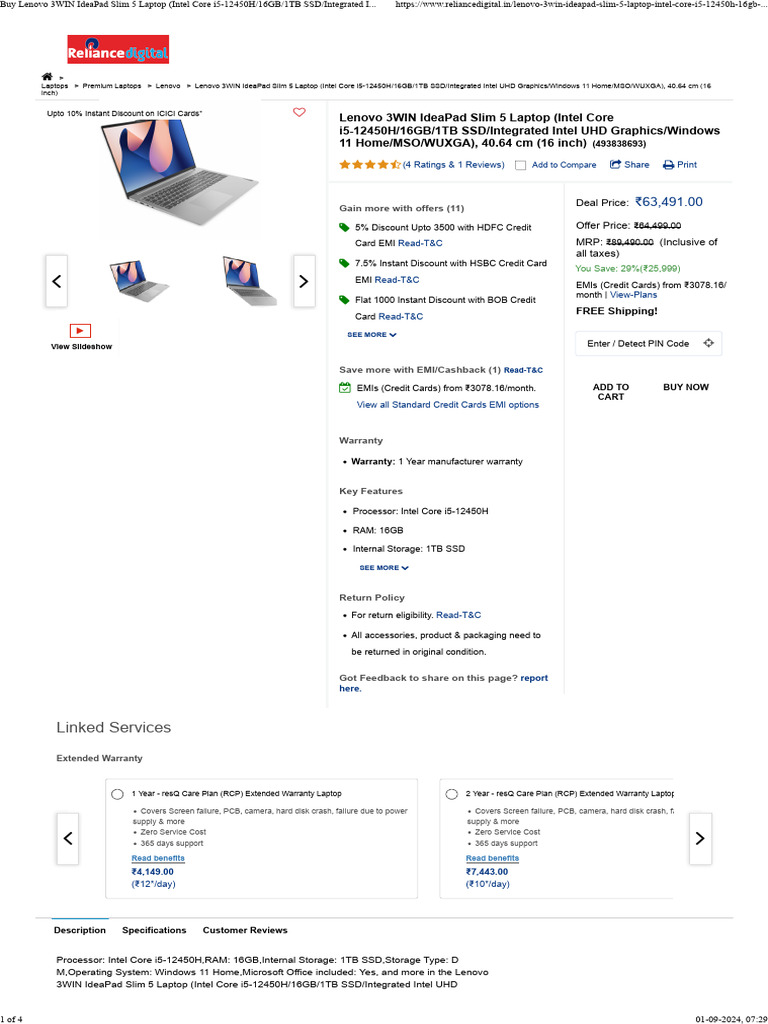Open View-Plans for EMI options
768x1024 pixels.
tap(634, 295)
